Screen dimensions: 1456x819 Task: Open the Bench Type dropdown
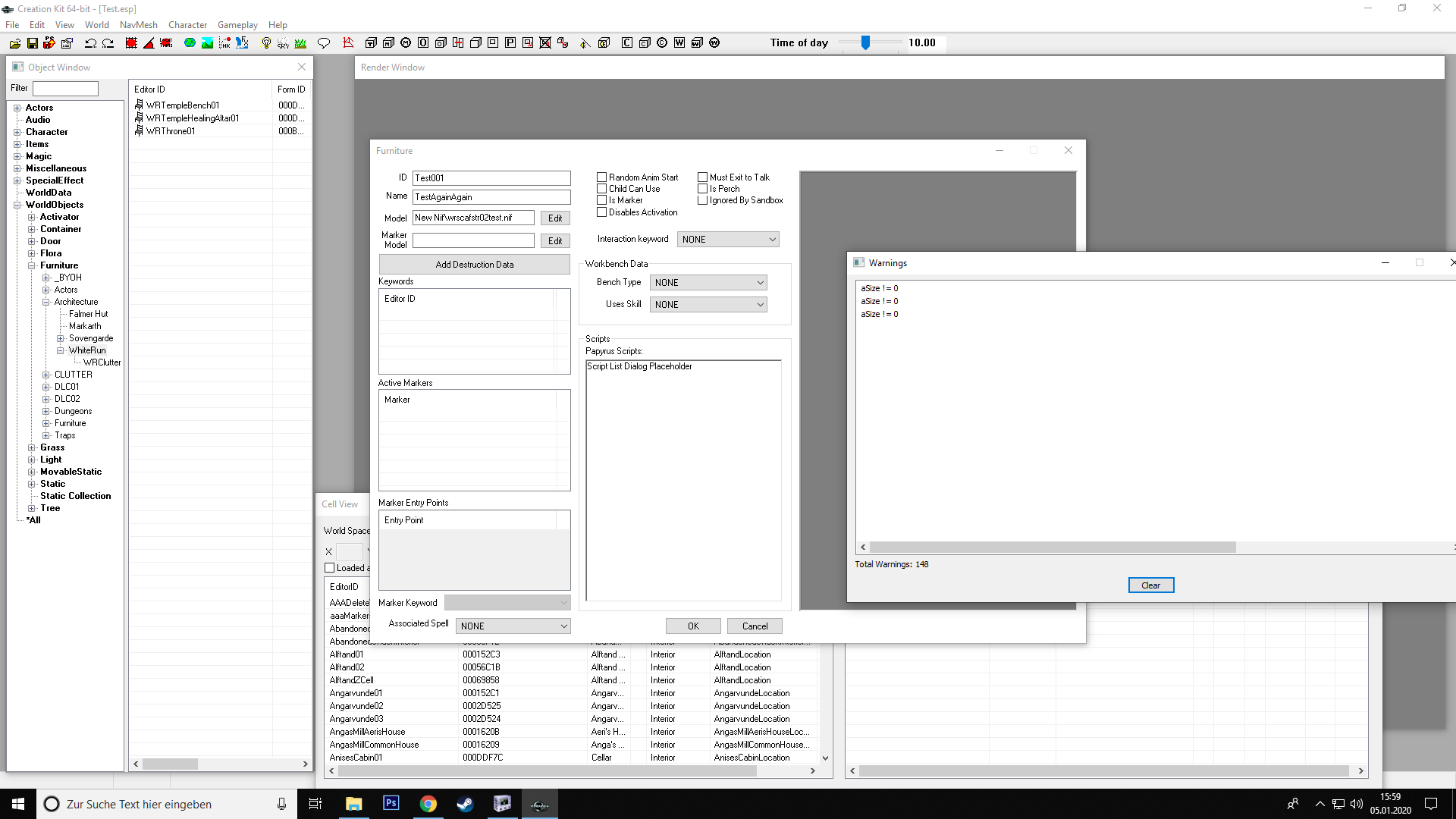pyautogui.click(x=708, y=283)
